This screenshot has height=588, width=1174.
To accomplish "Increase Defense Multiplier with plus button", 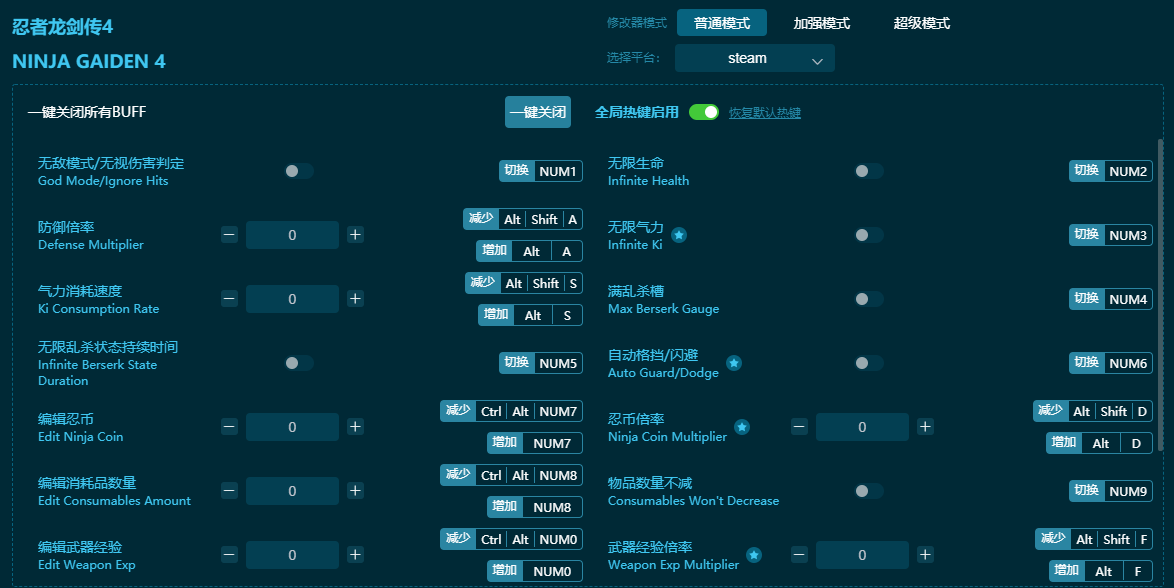I will pyautogui.click(x=355, y=235).
